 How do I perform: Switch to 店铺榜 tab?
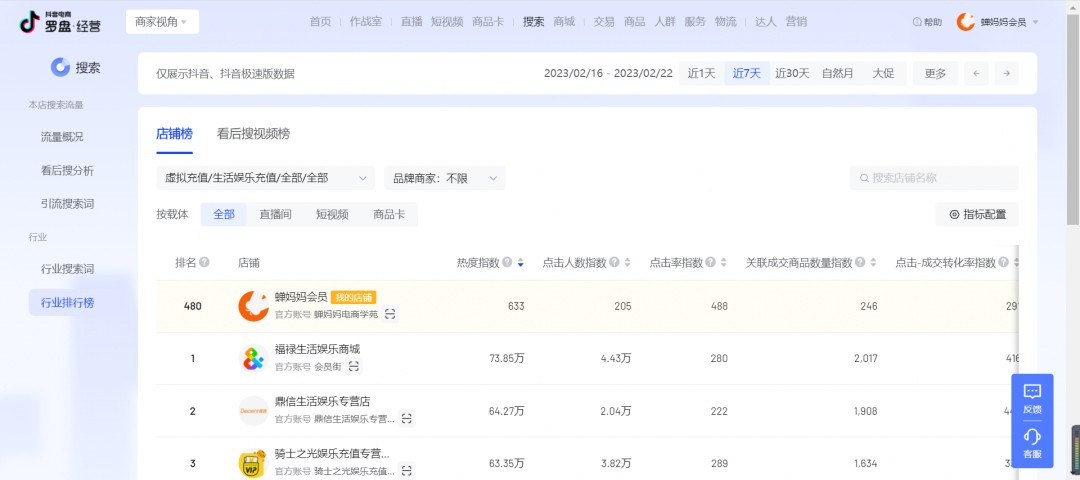point(174,134)
